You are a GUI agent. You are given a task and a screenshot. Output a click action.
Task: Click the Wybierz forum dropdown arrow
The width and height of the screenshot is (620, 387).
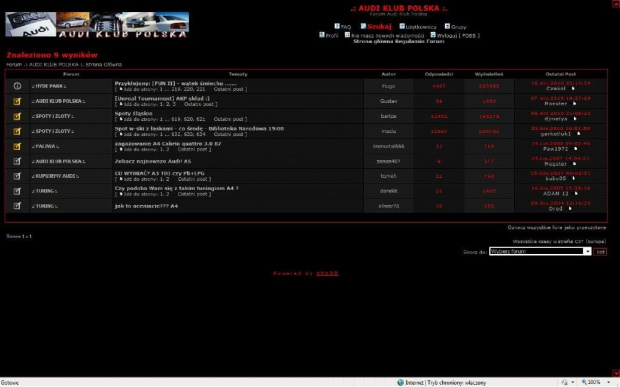coord(588,251)
